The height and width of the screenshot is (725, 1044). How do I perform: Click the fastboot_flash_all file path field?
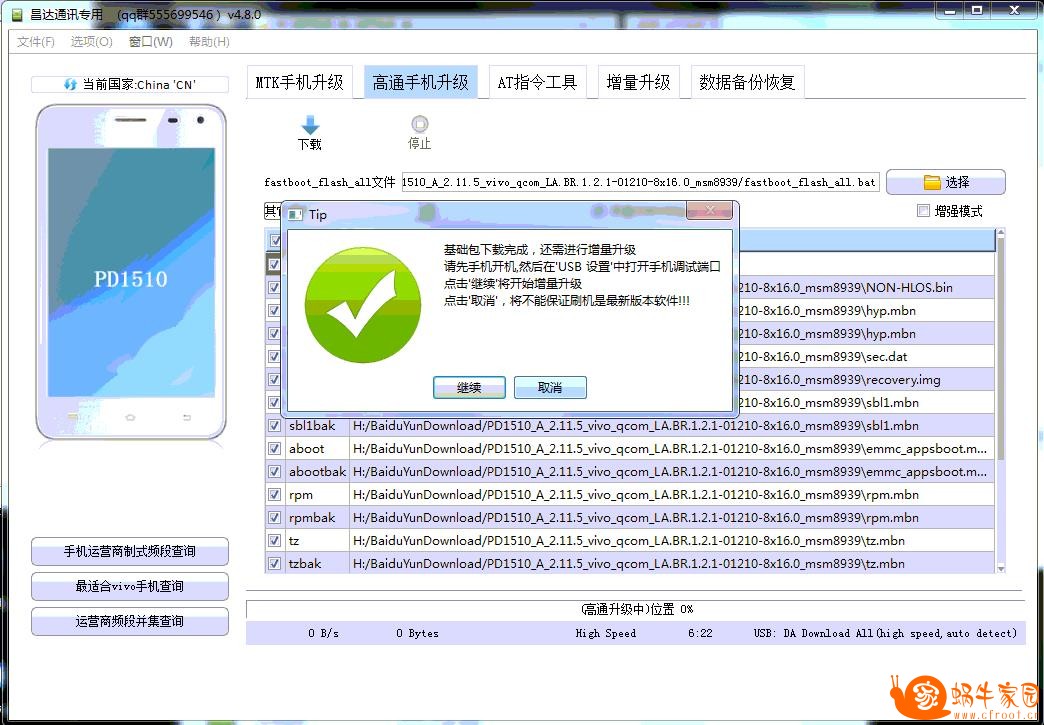tap(640, 182)
